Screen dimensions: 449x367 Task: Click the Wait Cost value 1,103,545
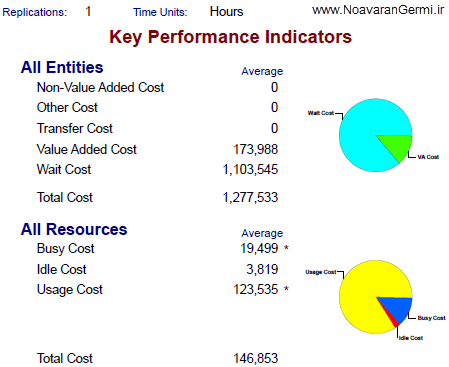(250, 170)
